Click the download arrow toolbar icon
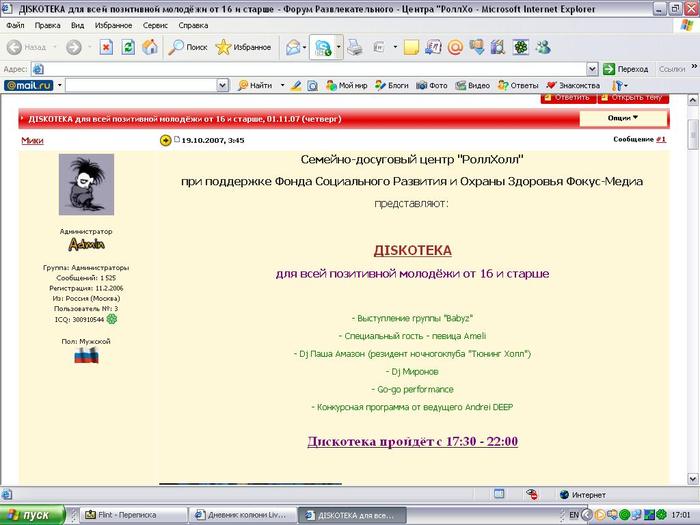This screenshot has width=700, height=525. 476,47
